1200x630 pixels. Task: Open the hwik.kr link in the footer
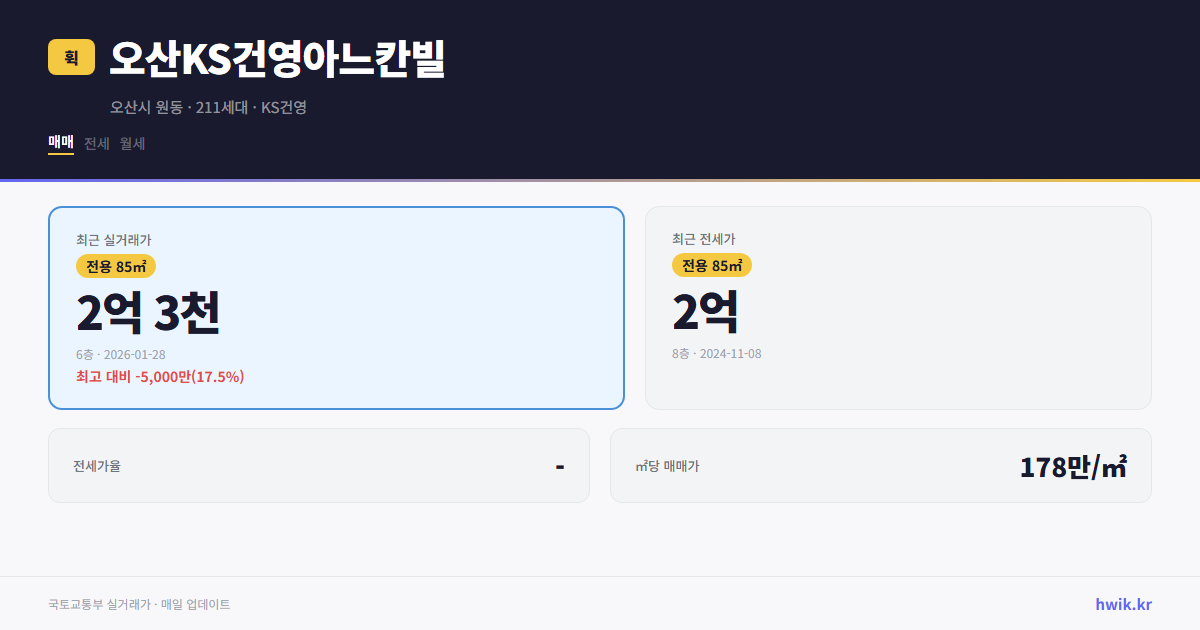[1123, 604]
